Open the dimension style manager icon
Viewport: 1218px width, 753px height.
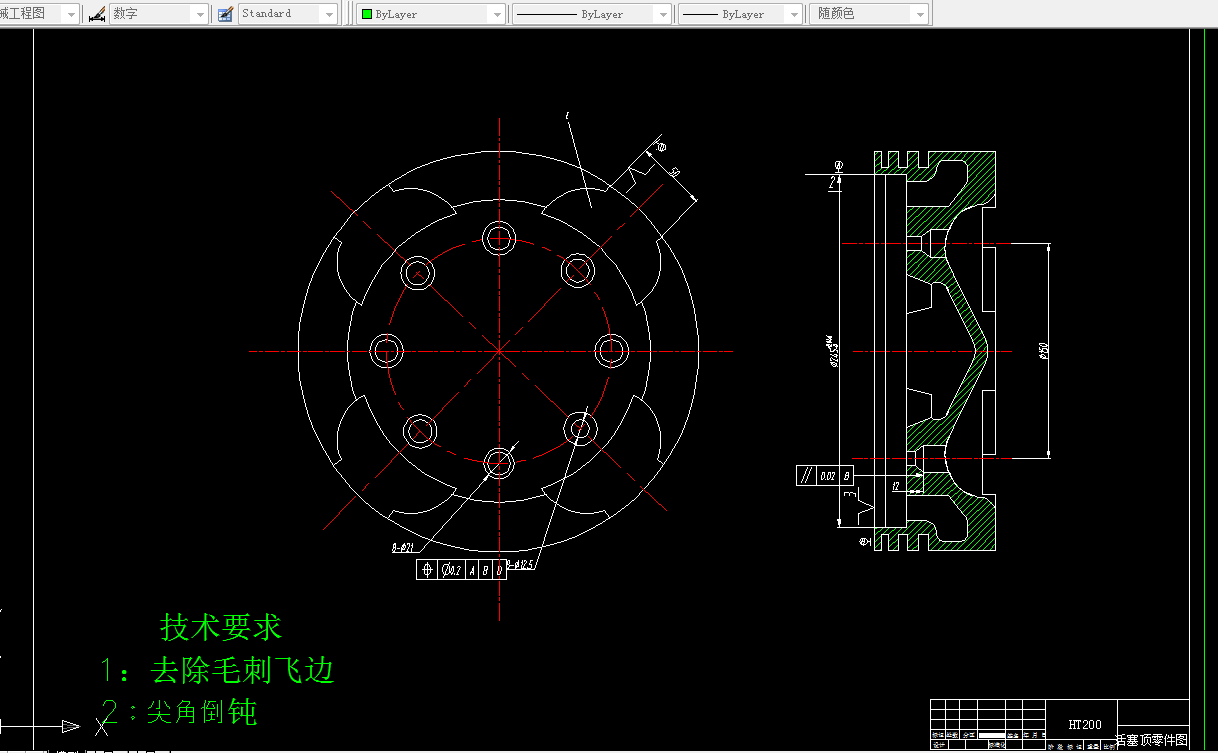click(97, 14)
